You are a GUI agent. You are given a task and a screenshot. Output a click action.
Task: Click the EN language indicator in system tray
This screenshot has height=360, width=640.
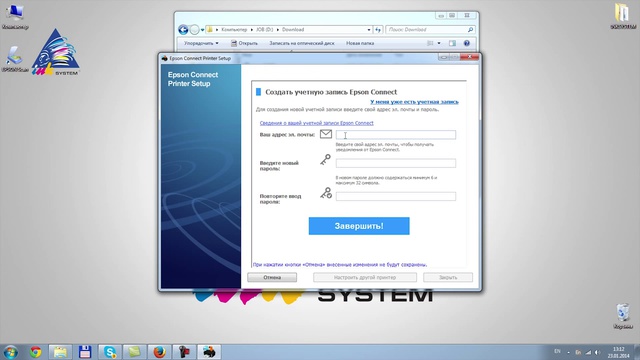(557, 352)
